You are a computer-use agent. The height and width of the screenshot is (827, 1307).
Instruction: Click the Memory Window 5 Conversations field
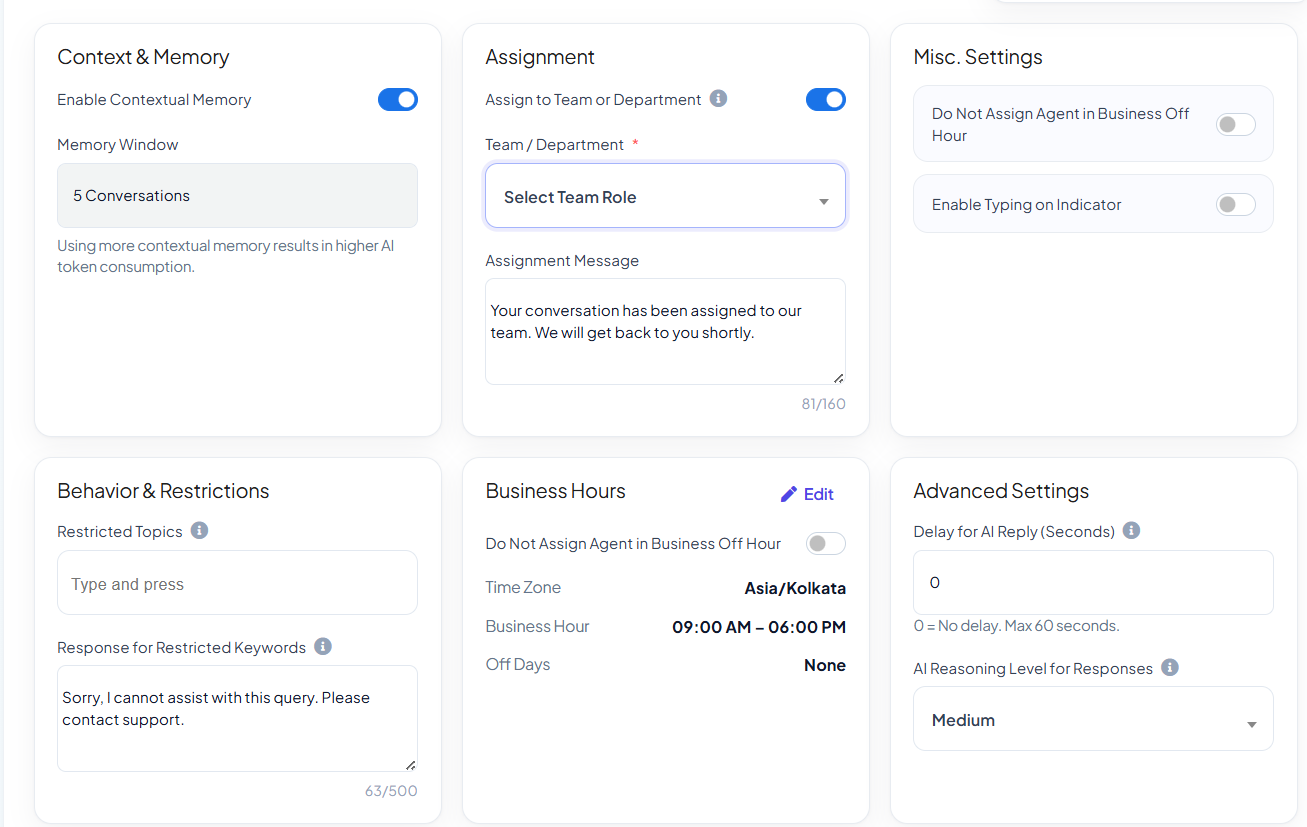[237, 195]
